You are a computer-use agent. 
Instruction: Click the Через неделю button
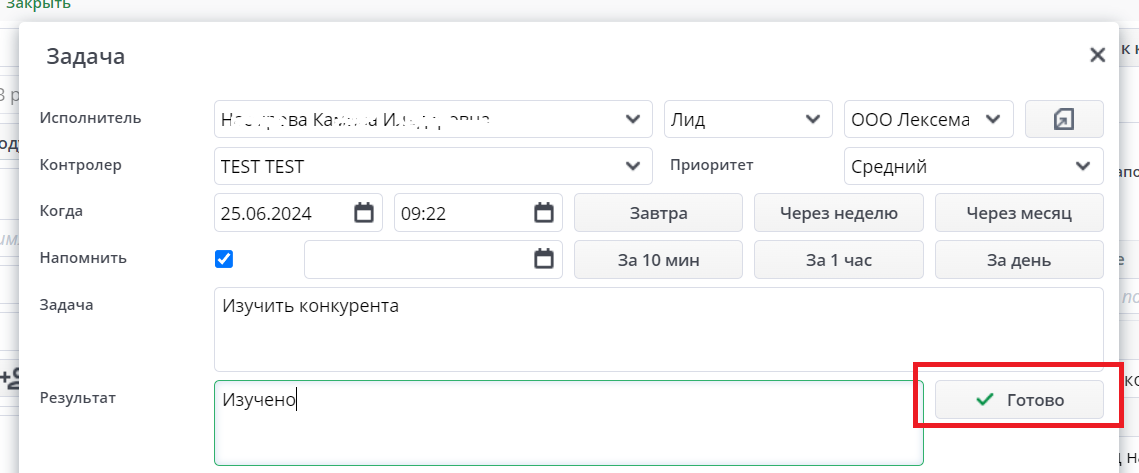pos(839,212)
